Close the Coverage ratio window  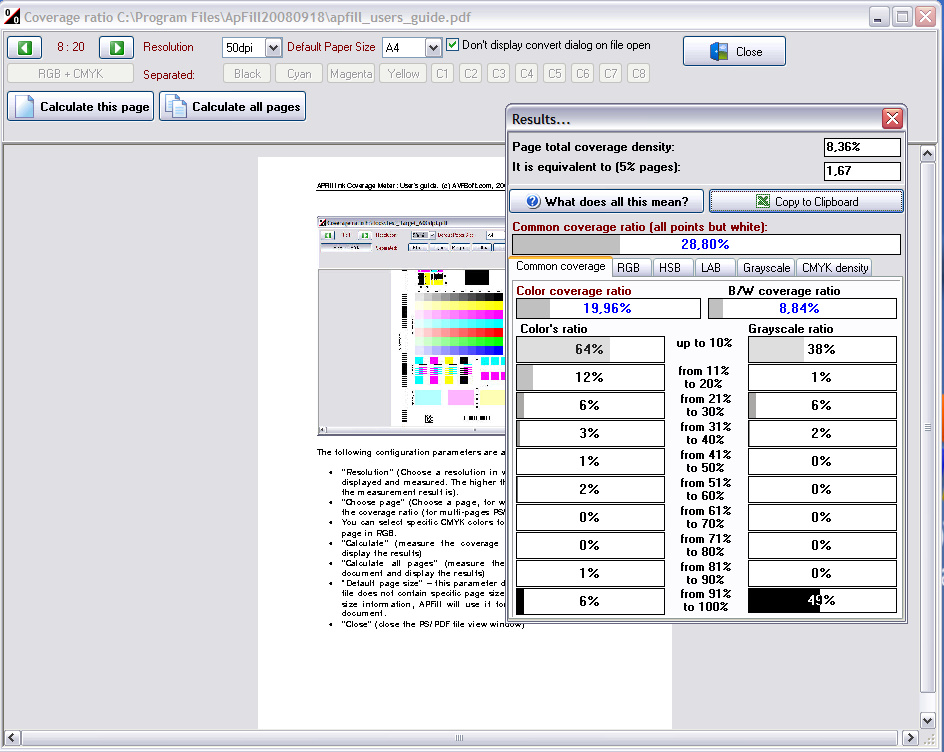(925, 17)
